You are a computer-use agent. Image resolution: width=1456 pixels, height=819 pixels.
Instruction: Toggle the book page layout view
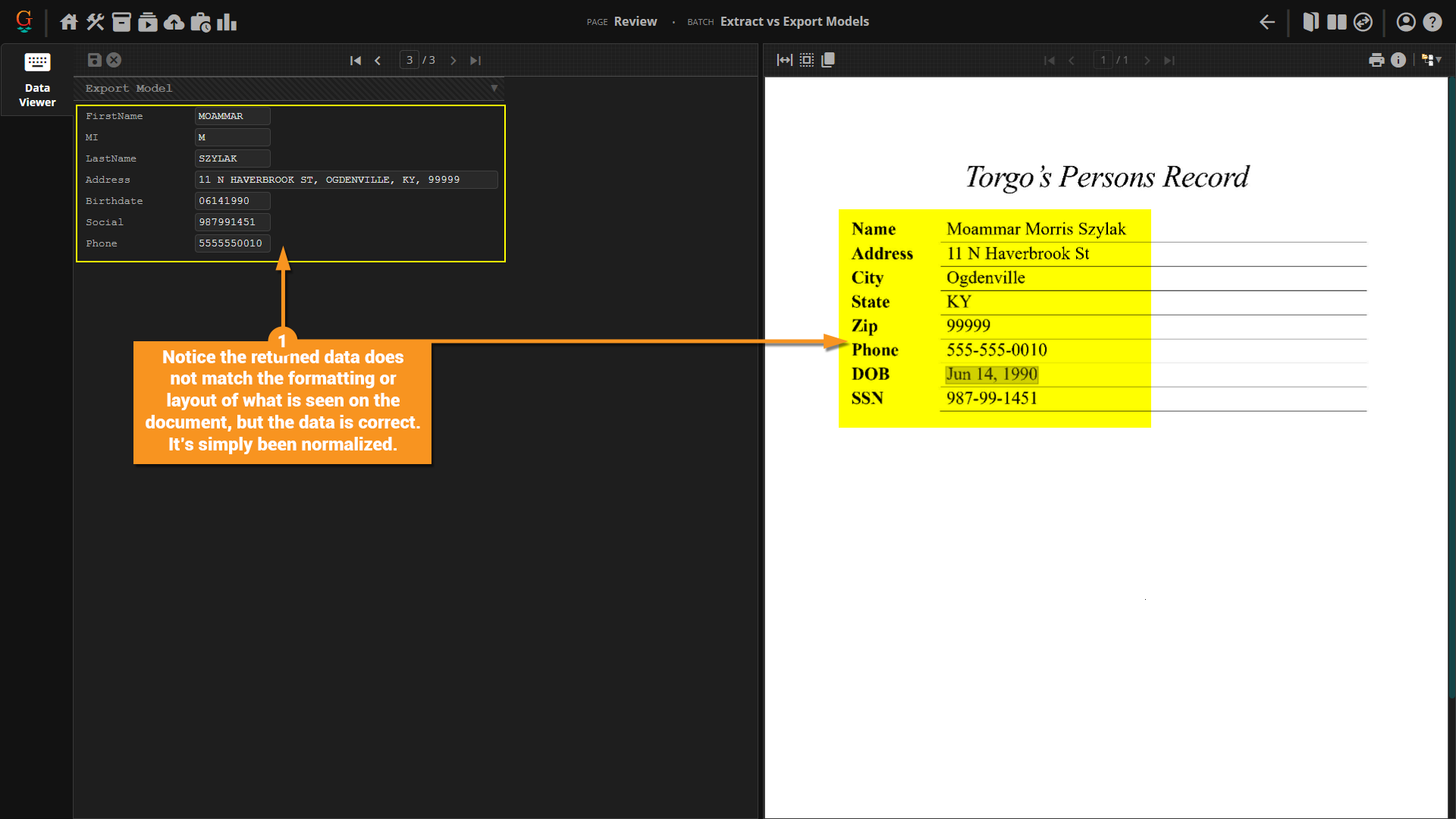point(1310,22)
